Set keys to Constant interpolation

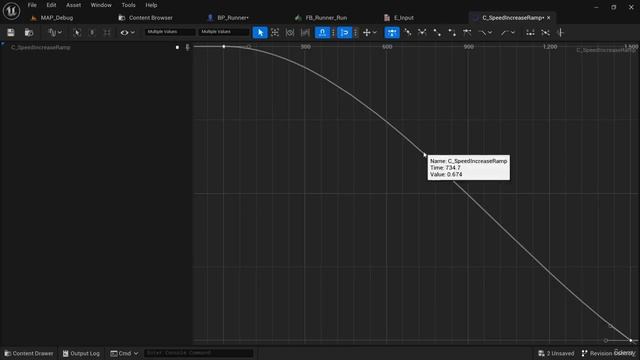(452, 33)
